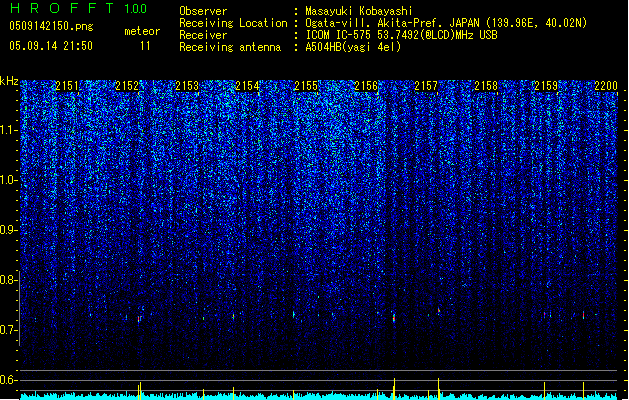Click the date stamp 05.09.14 21:50
The width and height of the screenshot is (629, 400).
51,46
